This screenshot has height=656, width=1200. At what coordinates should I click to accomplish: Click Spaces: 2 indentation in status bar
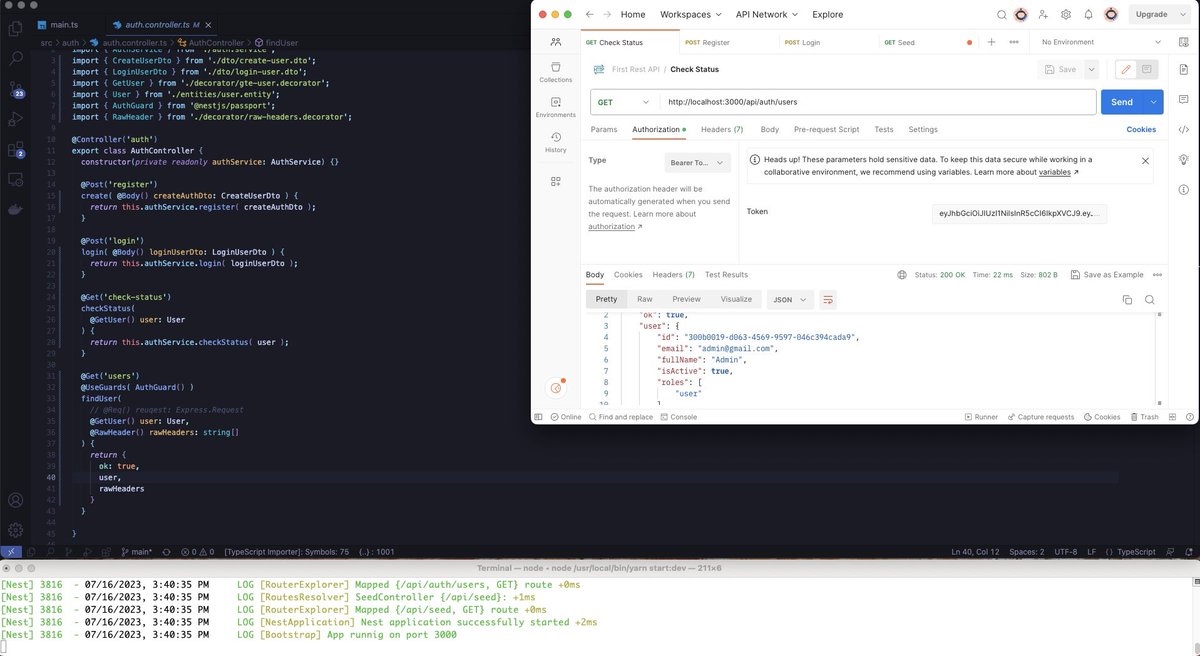tap(1026, 551)
